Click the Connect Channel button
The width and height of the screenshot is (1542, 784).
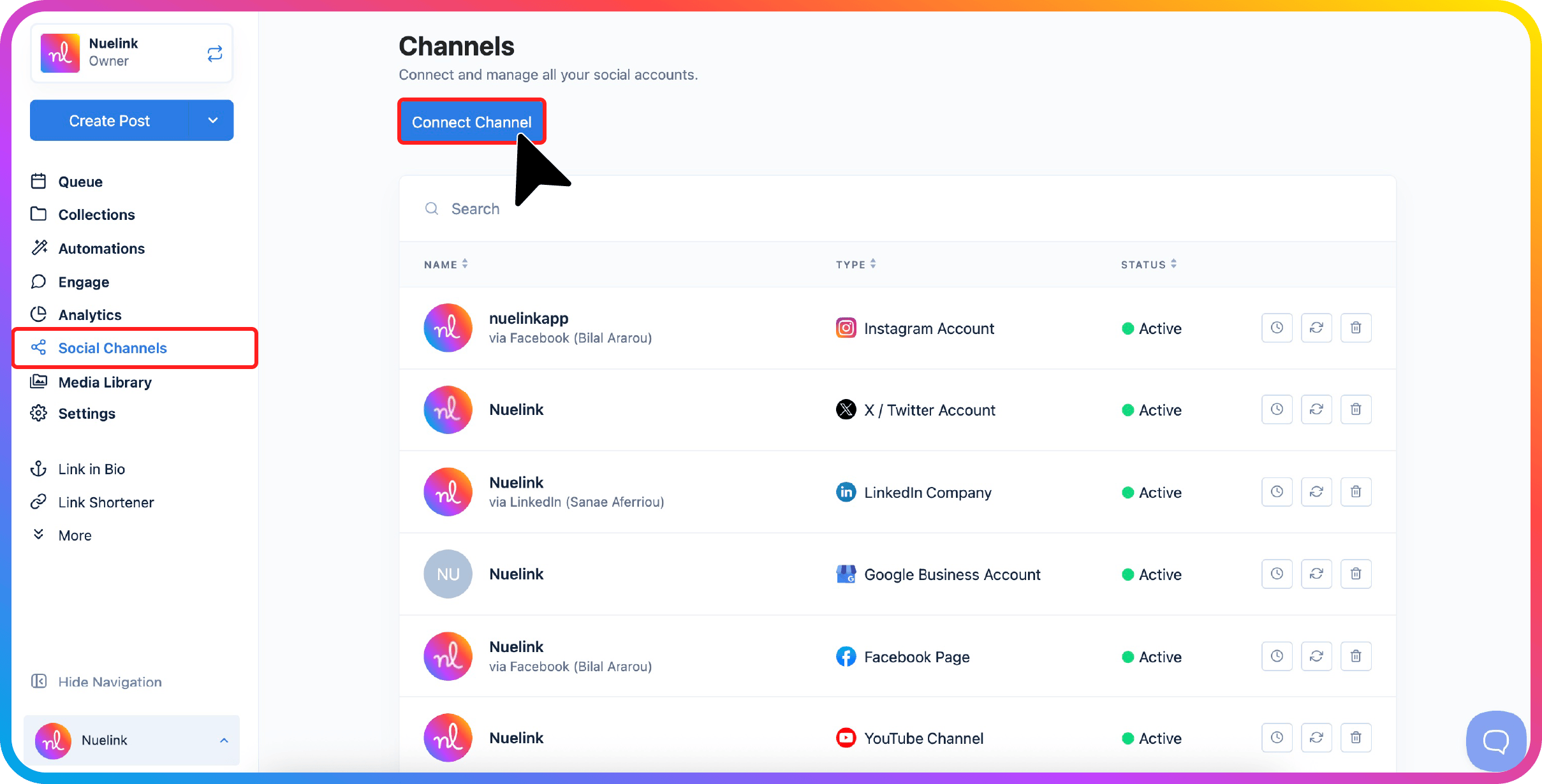471,122
